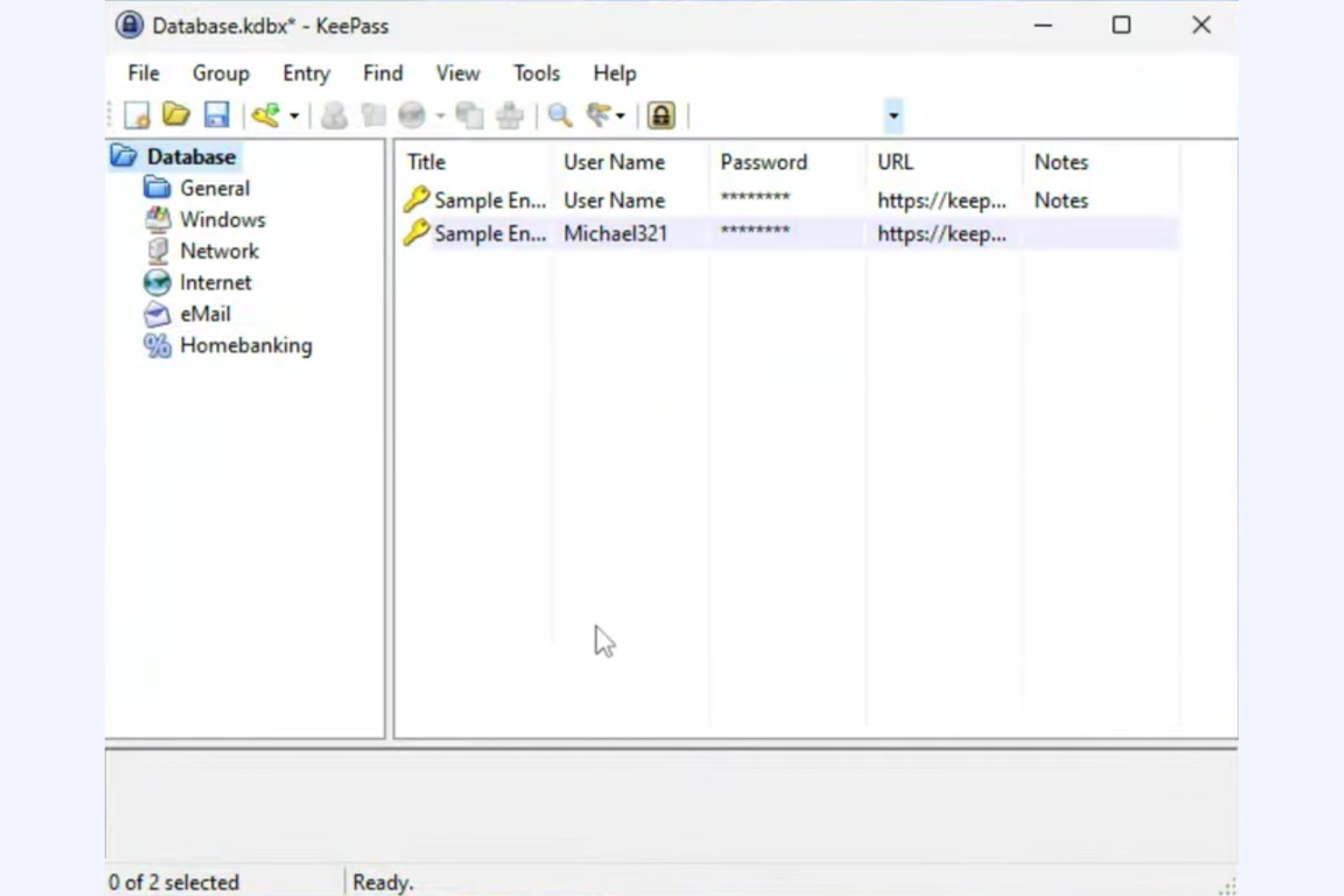The width and height of the screenshot is (1344, 896).
Task: Expand the Find entries toolbar dropdown
Action: point(619,115)
